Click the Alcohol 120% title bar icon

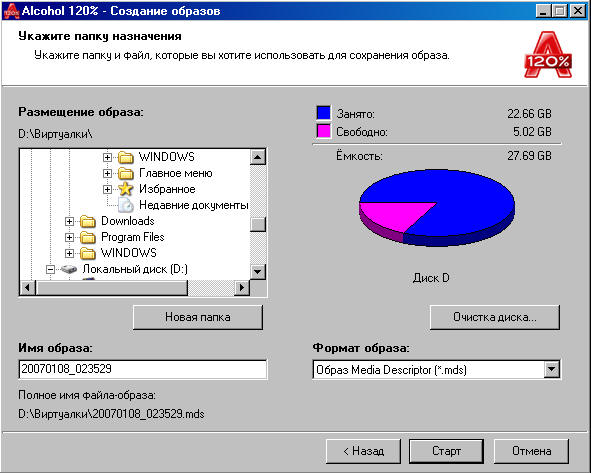pos(11,11)
